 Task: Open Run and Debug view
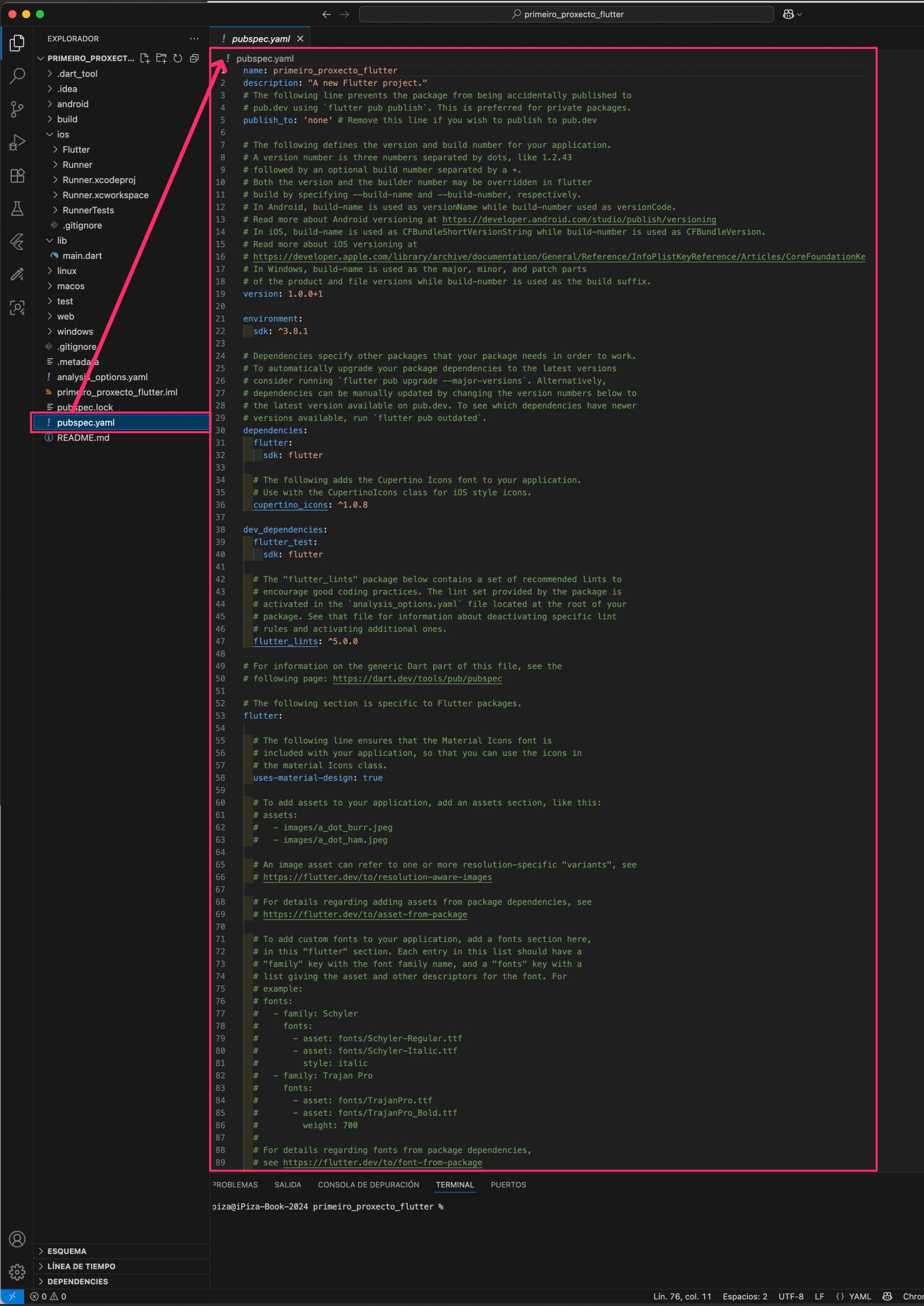click(x=17, y=142)
